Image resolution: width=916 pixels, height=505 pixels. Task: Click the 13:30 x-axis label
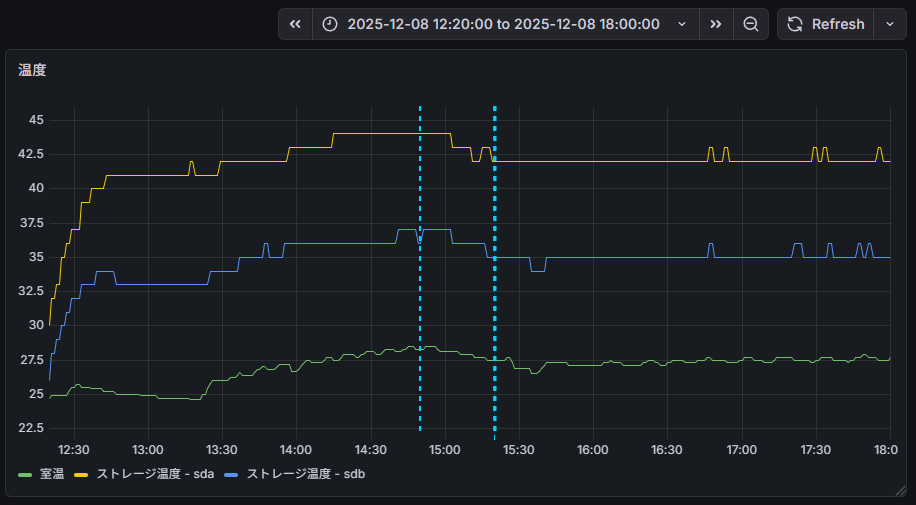tap(223, 449)
